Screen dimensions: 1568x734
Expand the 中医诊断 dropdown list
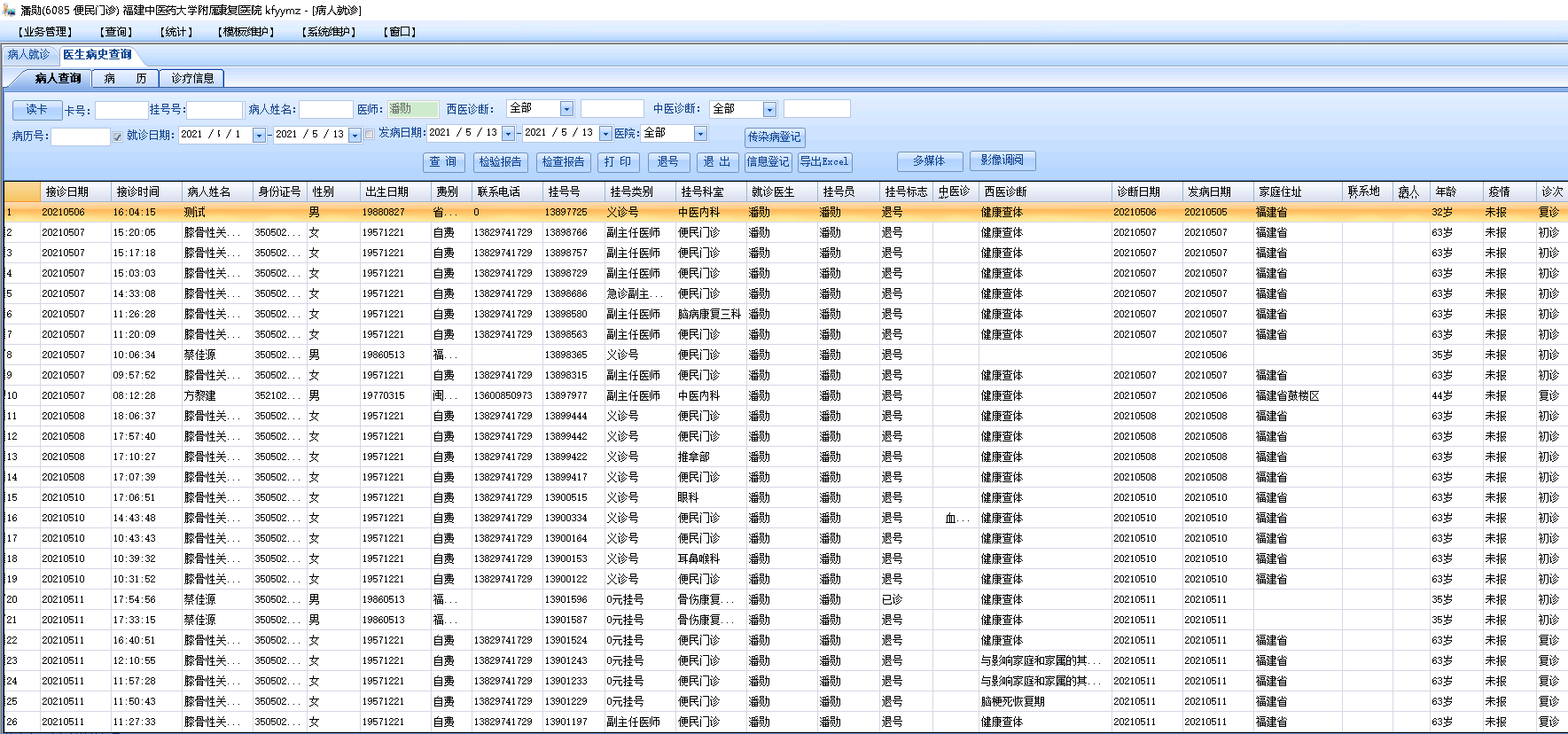(x=769, y=110)
